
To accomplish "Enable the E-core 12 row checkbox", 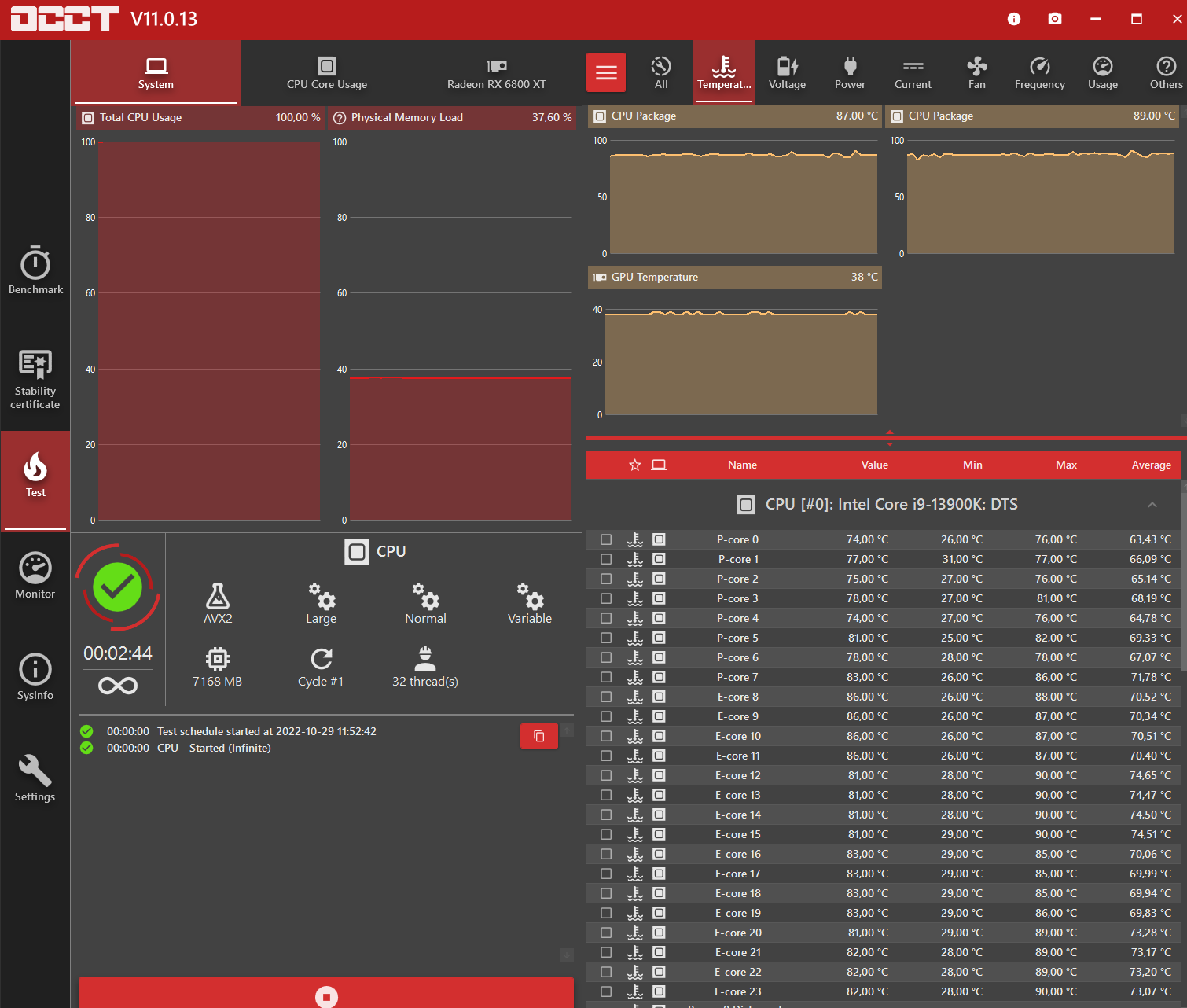I will [x=606, y=775].
